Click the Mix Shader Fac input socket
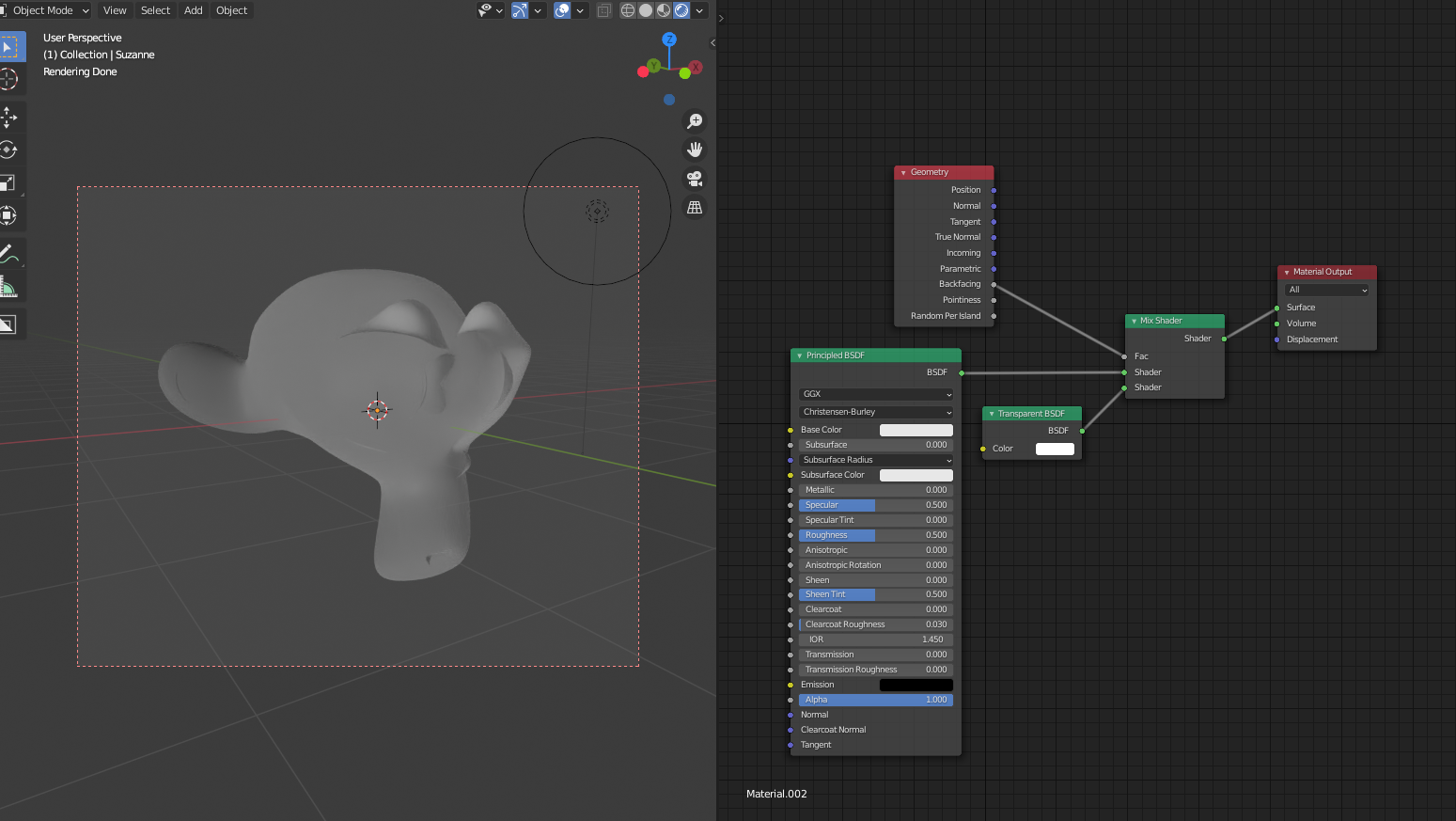Screen dimensions: 1456x821 pos(1124,356)
